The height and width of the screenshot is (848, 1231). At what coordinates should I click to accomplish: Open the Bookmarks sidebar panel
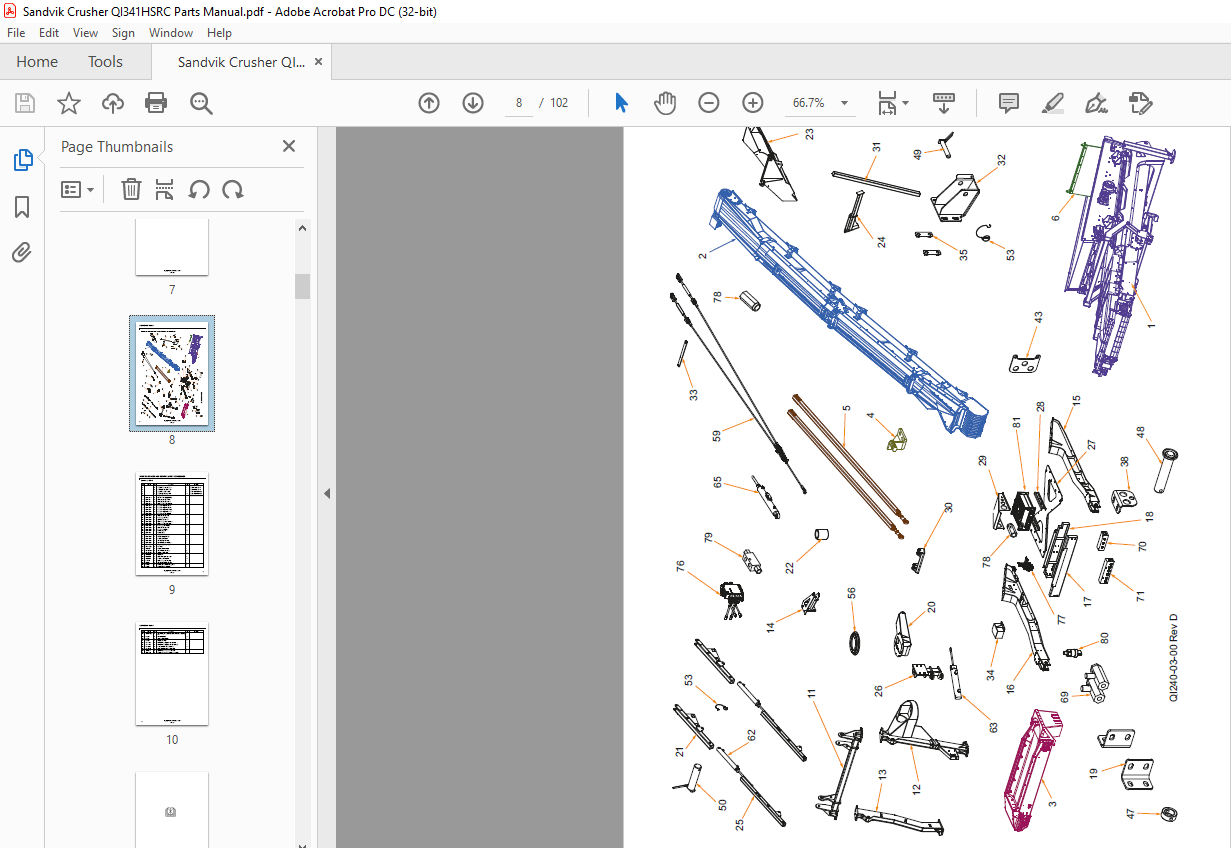tap(22, 207)
